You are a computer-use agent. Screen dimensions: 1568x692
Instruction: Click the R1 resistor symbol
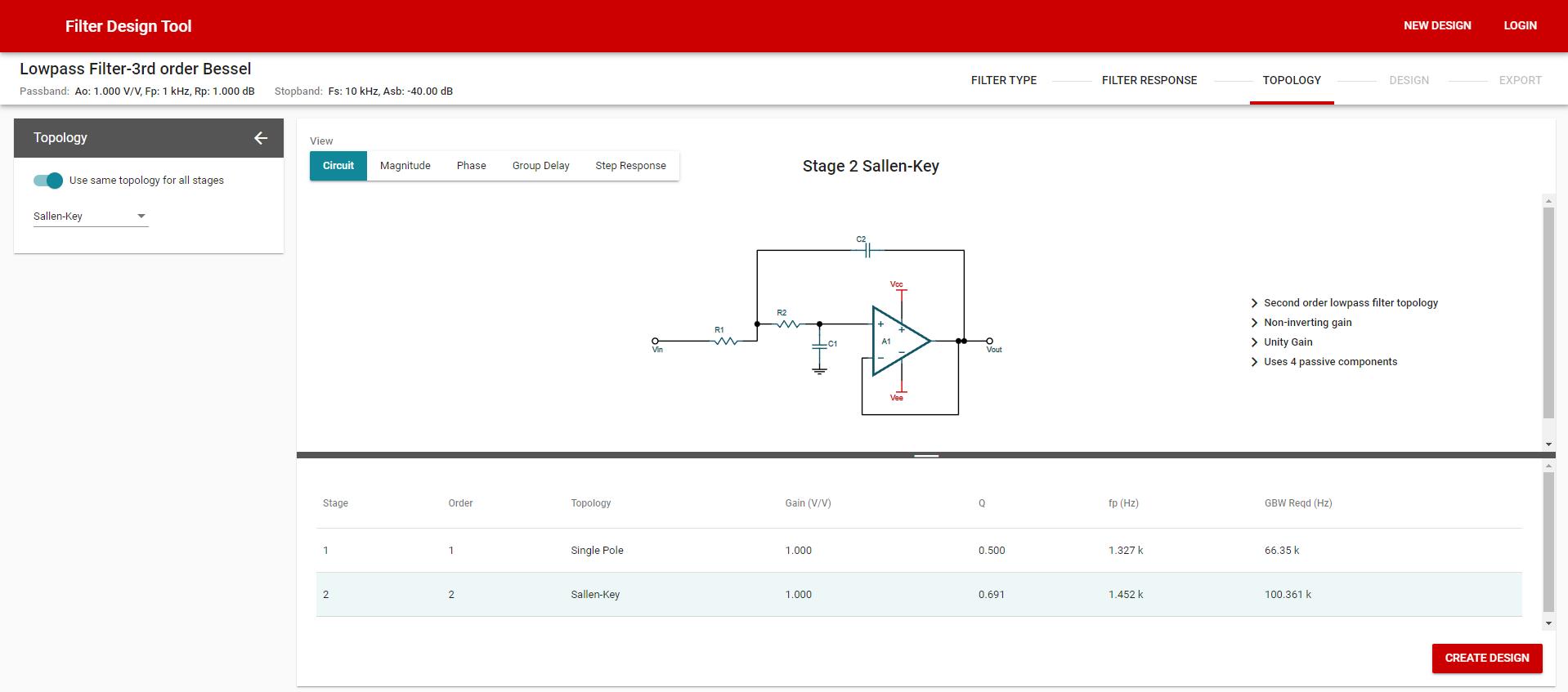(x=725, y=341)
